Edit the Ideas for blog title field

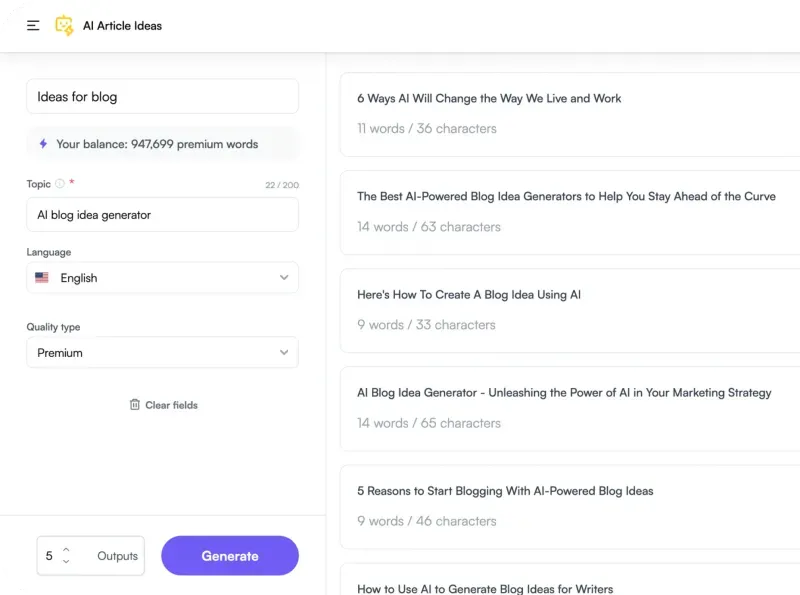[162, 96]
